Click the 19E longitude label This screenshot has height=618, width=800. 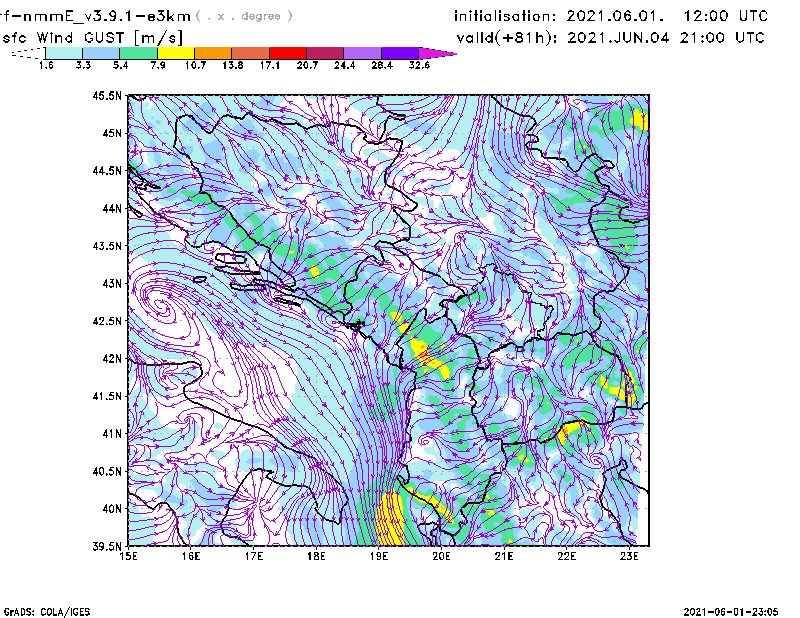[379, 556]
